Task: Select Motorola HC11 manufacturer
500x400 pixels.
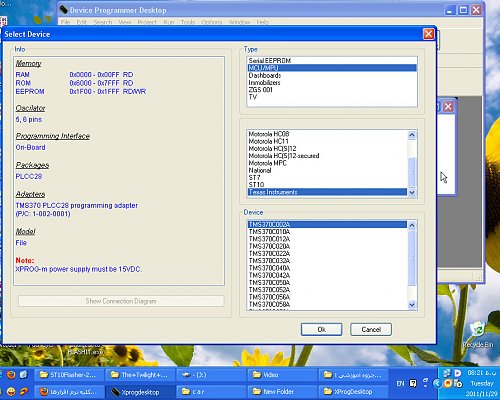Action: point(328,141)
